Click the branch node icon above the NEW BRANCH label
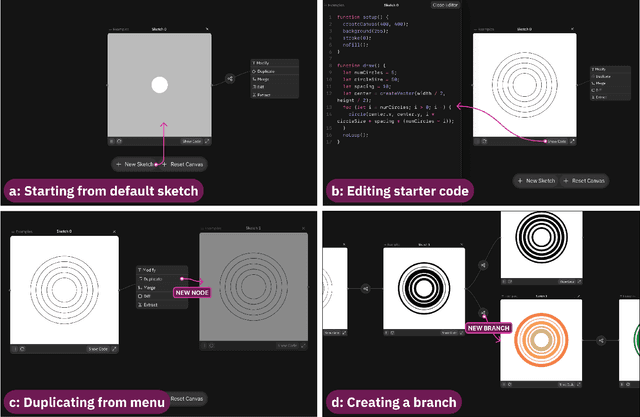The height and width of the screenshot is (417, 640). 481,312
